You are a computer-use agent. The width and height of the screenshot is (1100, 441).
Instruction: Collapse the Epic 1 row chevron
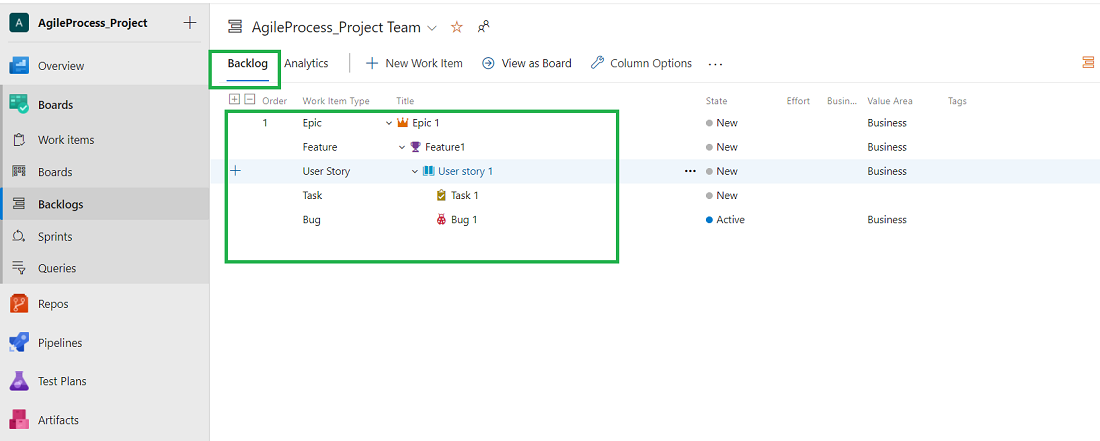point(389,123)
